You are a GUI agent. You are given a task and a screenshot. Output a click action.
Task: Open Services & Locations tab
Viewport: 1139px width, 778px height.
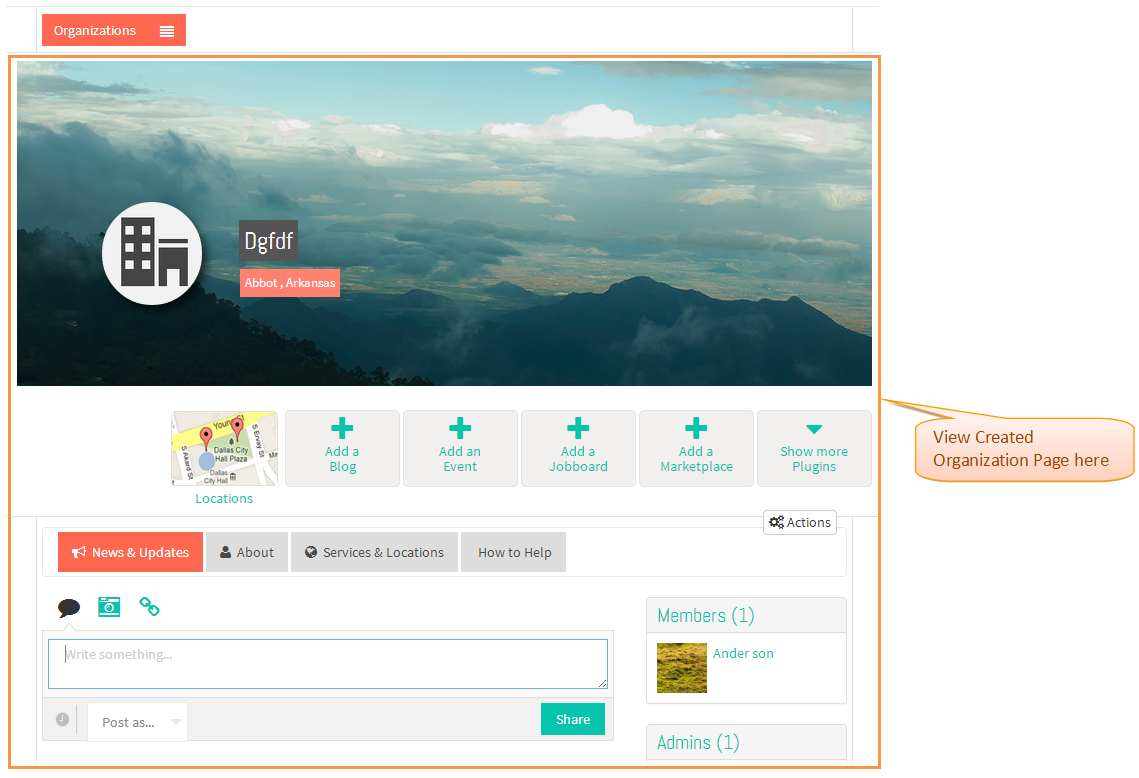point(375,552)
